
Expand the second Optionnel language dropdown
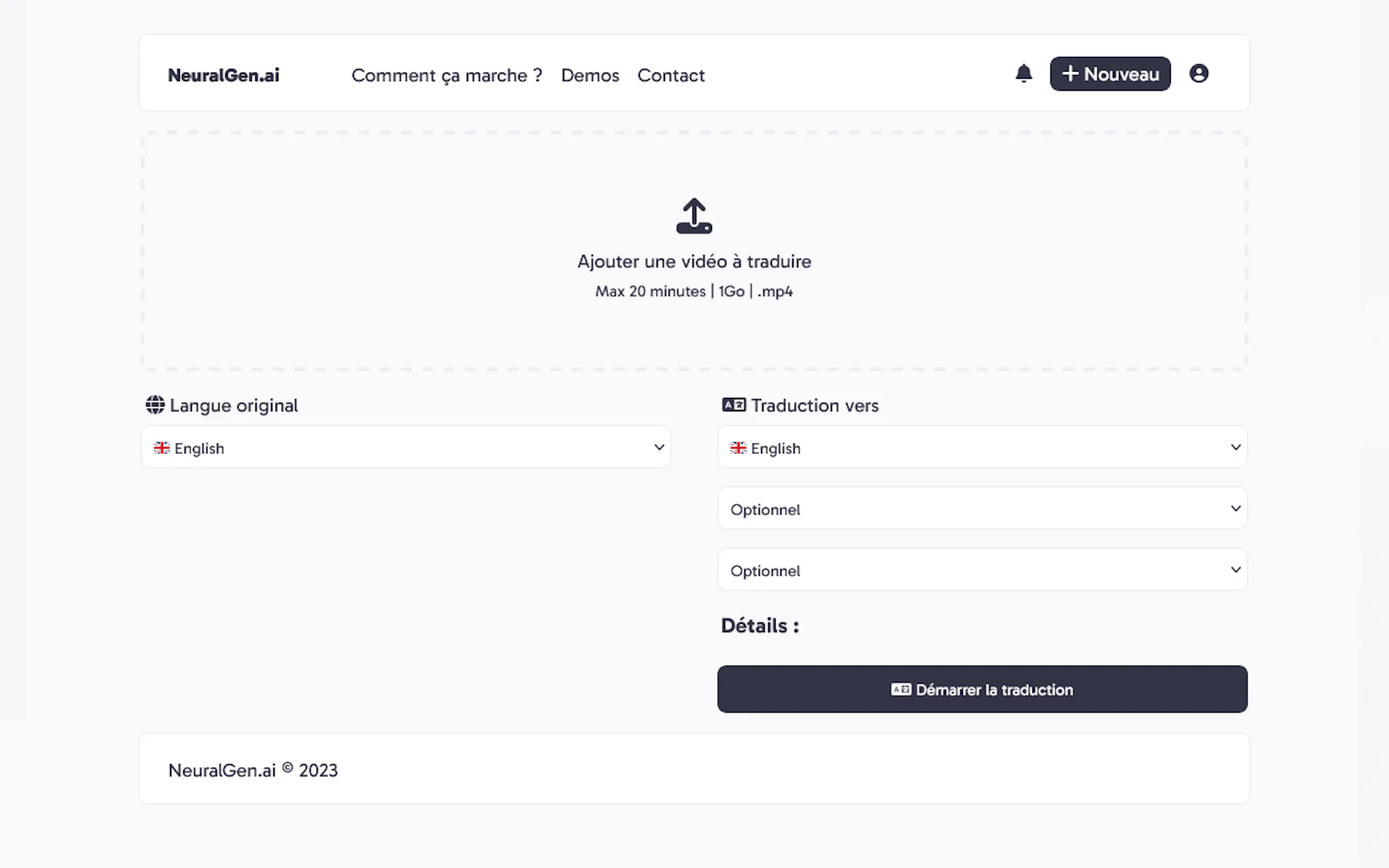(x=982, y=570)
